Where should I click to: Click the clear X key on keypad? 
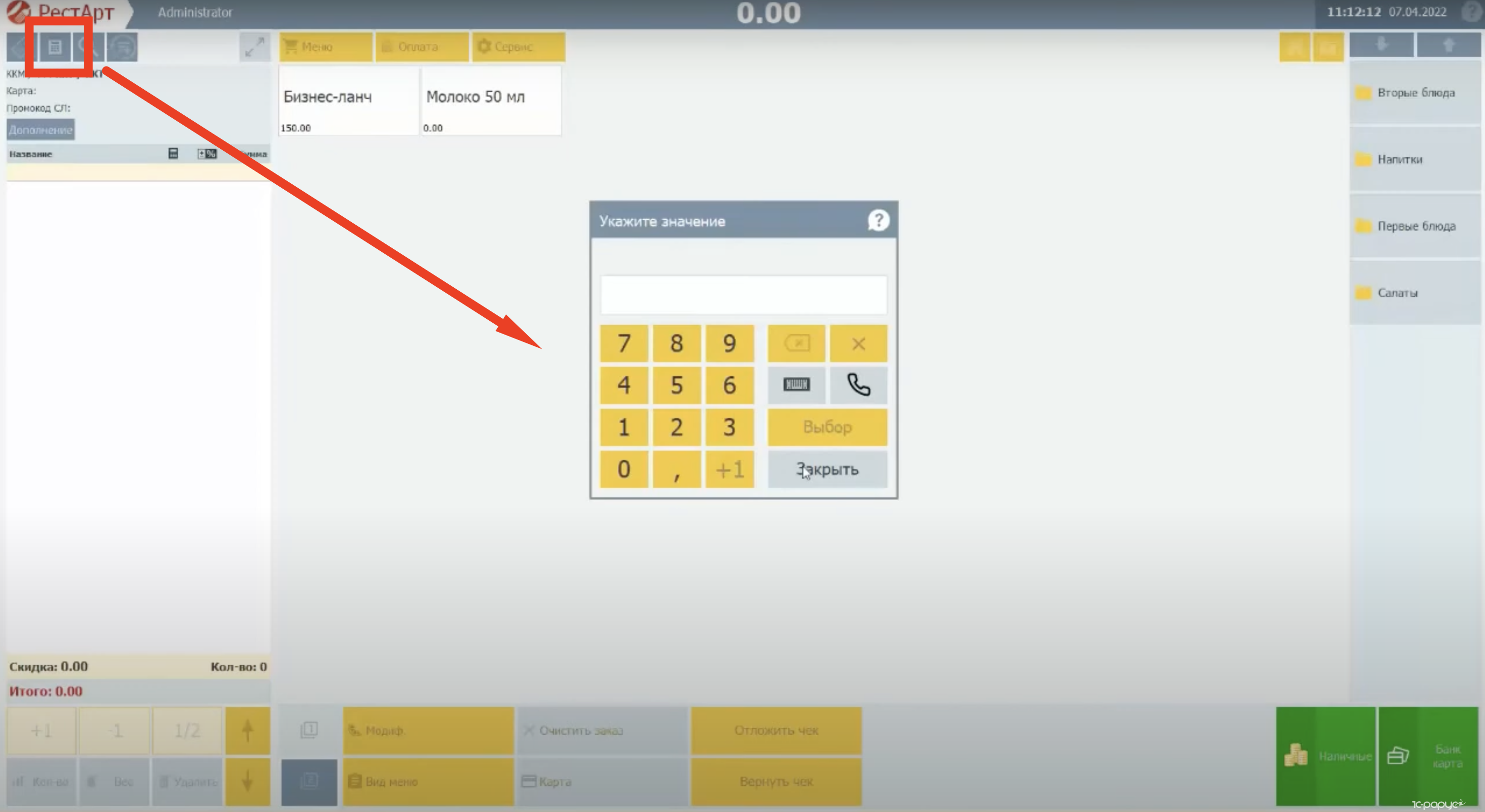[x=858, y=343]
